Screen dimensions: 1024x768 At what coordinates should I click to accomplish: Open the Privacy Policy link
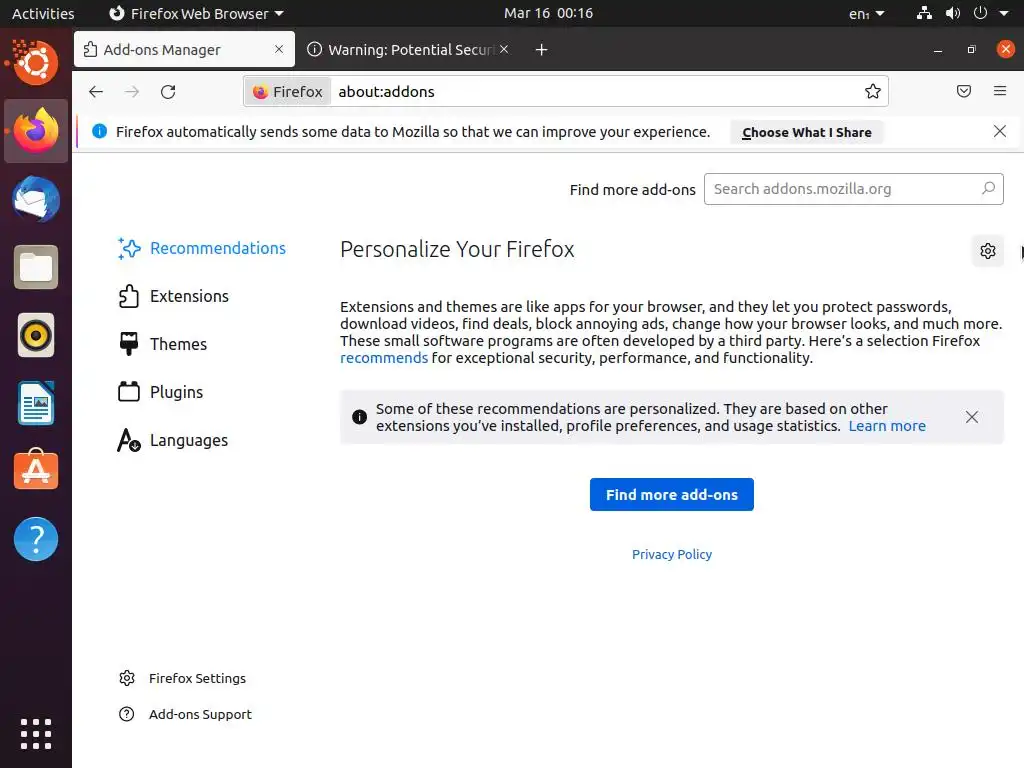(x=671, y=554)
